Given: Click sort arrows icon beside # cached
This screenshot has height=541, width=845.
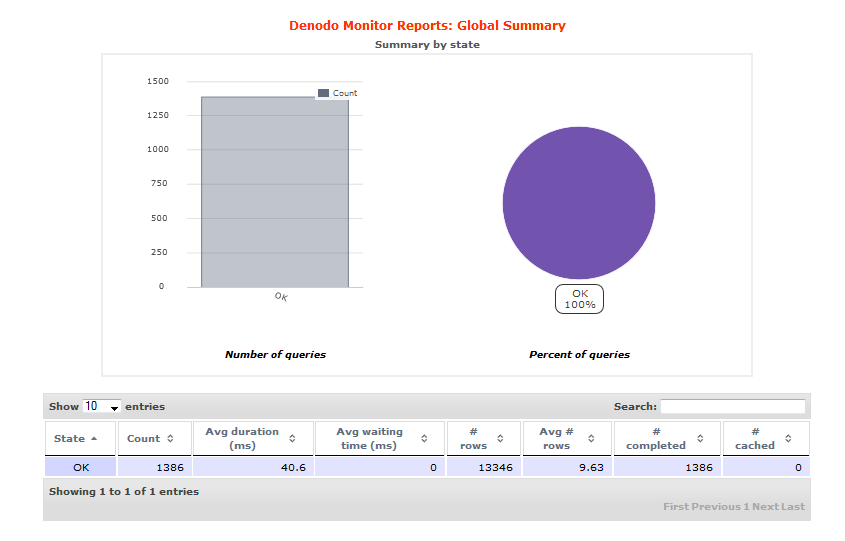Looking at the screenshot, I should pos(788,439).
